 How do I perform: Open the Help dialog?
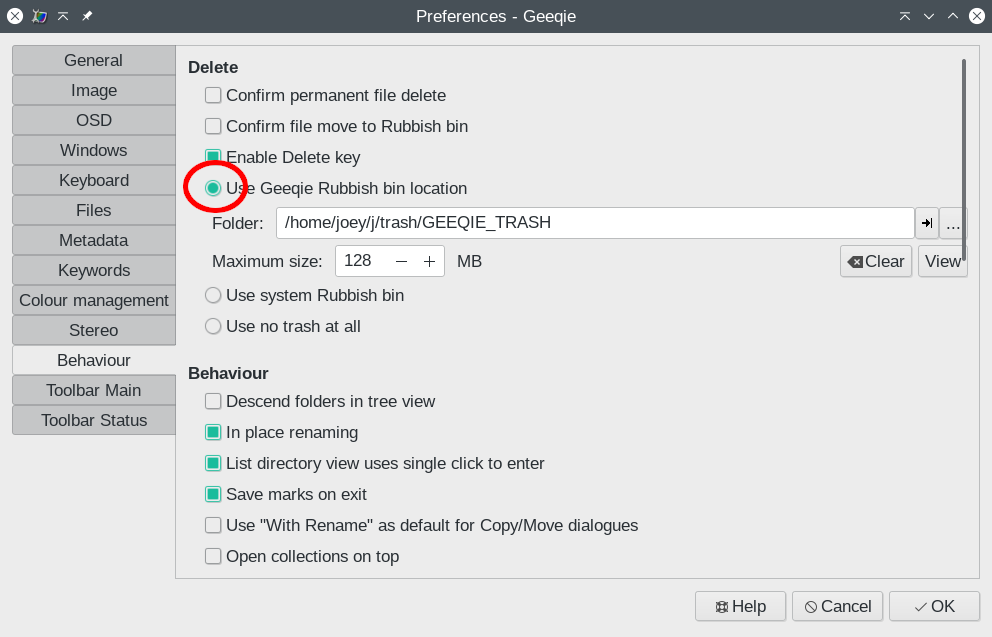point(740,605)
